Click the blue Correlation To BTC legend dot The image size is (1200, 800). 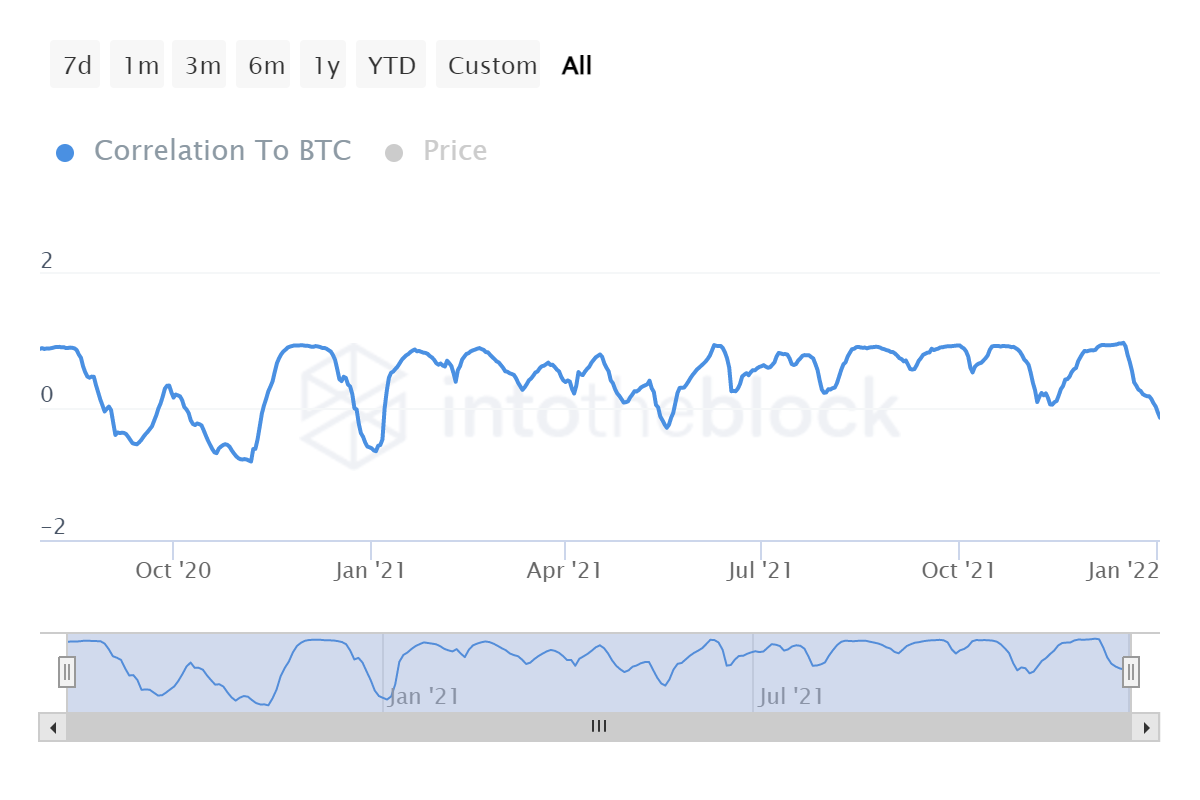[x=65, y=153]
